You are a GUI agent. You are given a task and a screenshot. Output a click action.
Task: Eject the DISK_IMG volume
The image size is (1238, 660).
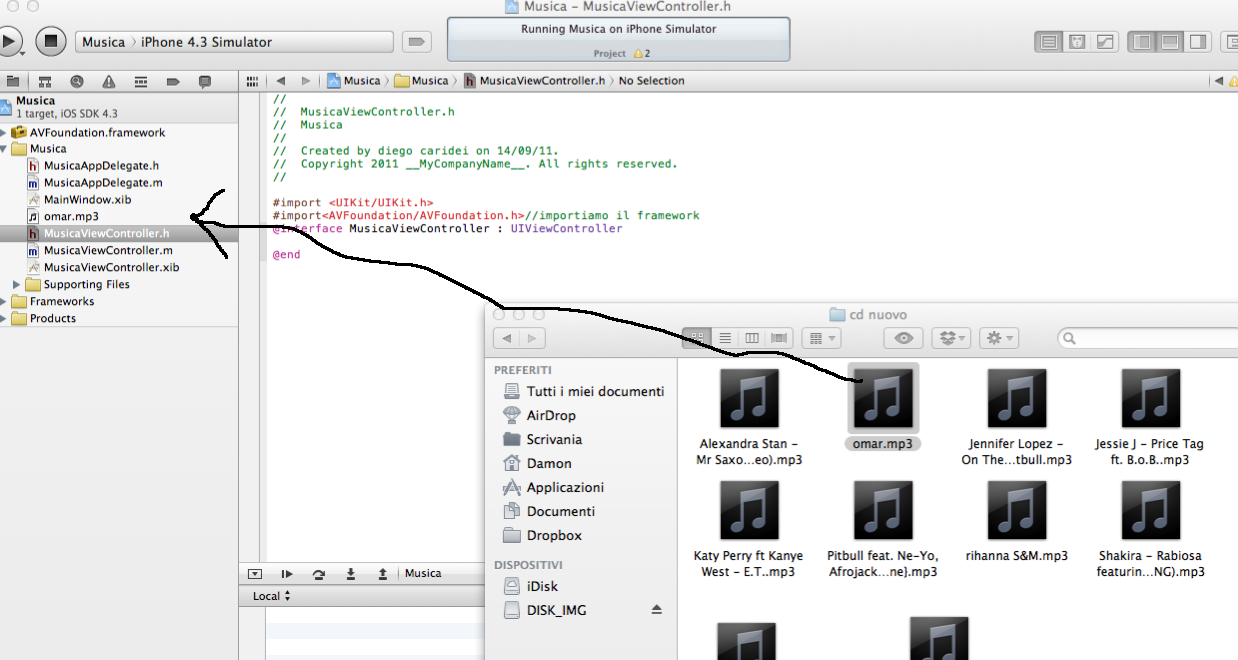[657, 610]
